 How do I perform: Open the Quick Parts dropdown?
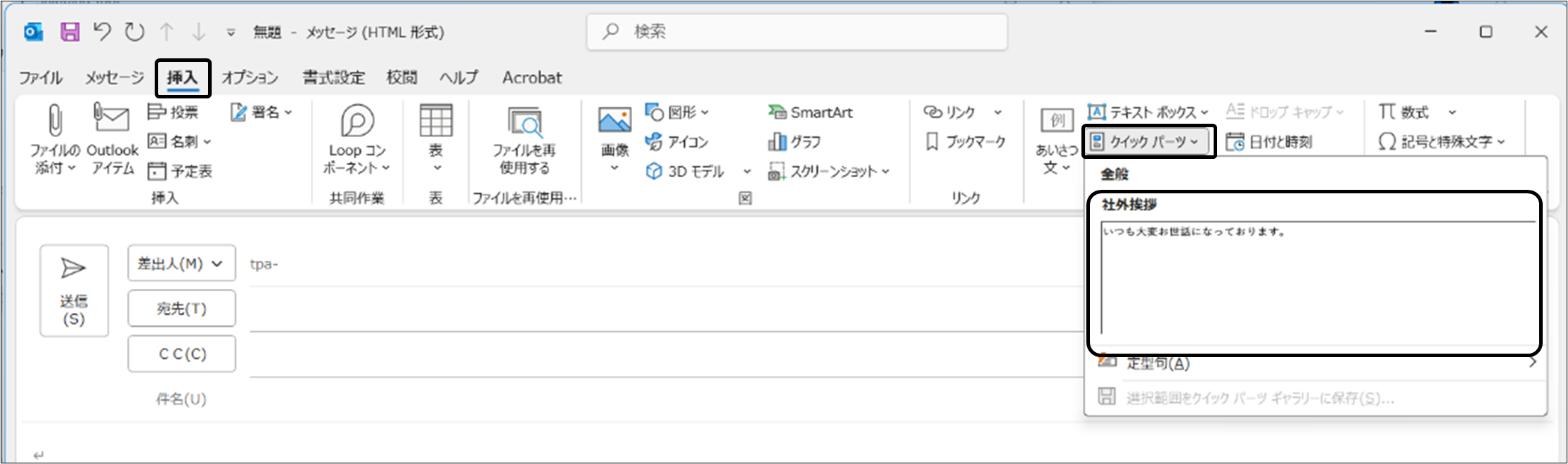(x=1148, y=142)
